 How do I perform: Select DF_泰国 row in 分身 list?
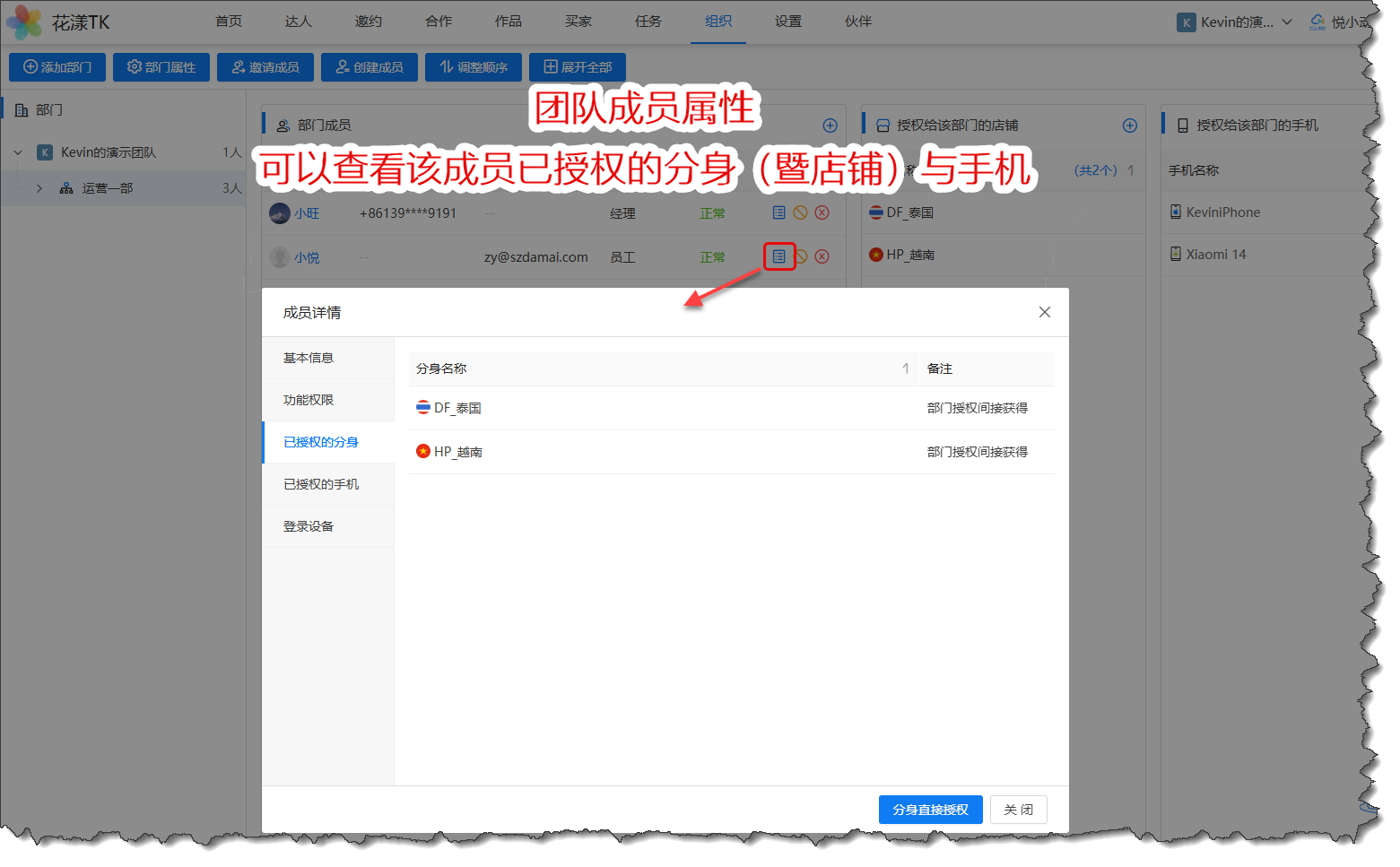tap(457, 408)
